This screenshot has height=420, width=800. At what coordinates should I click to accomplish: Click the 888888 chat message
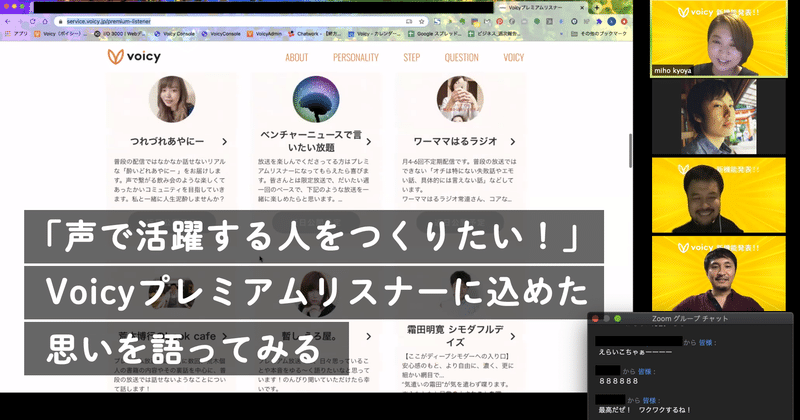click(618, 381)
